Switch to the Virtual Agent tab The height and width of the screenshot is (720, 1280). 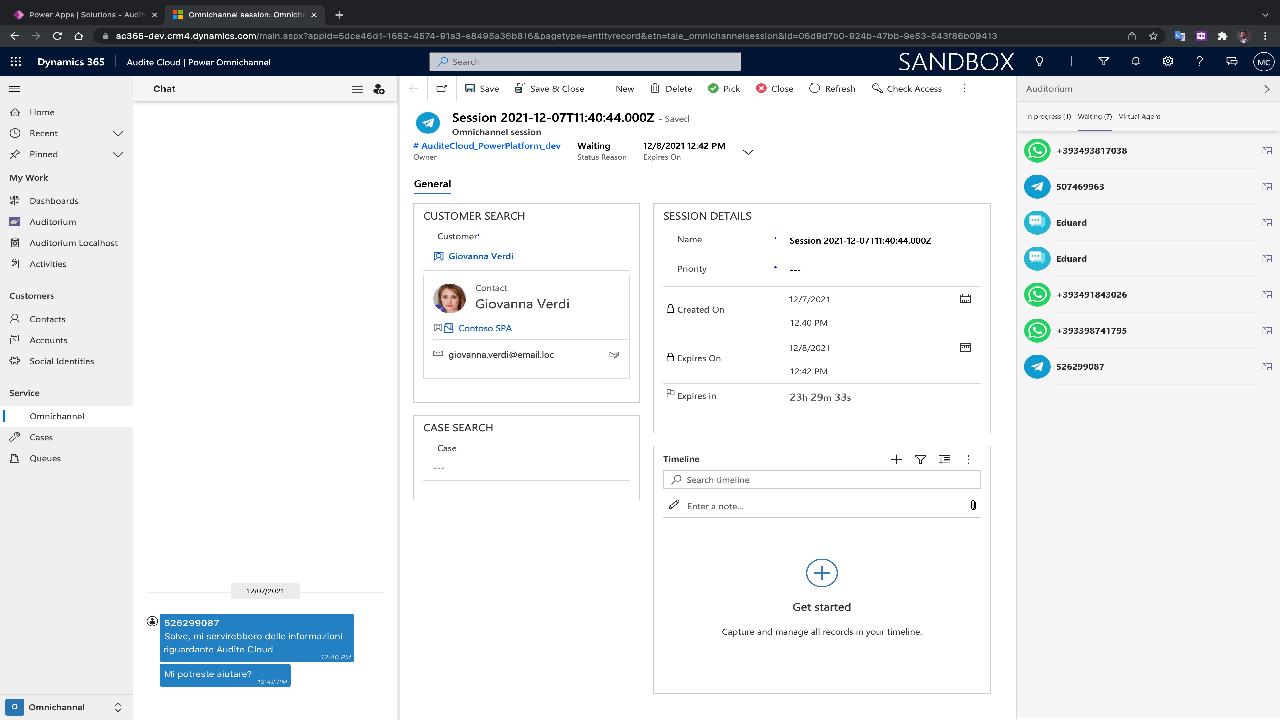pyautogui.click(x=1140, y=117)
